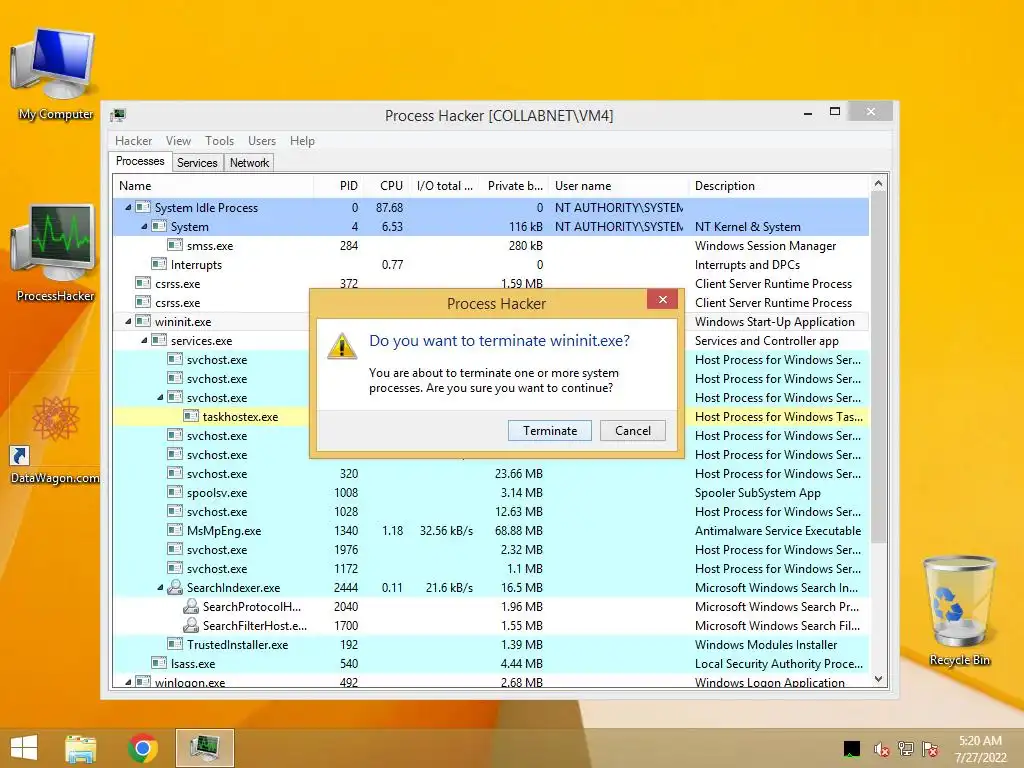1024x768 pixels.
Task: Collapse the System Idle Process tree node
Action: point(128,208)
